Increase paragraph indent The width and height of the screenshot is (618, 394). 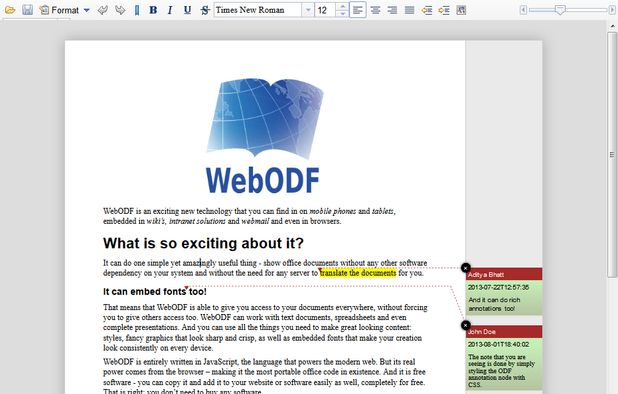444,10
